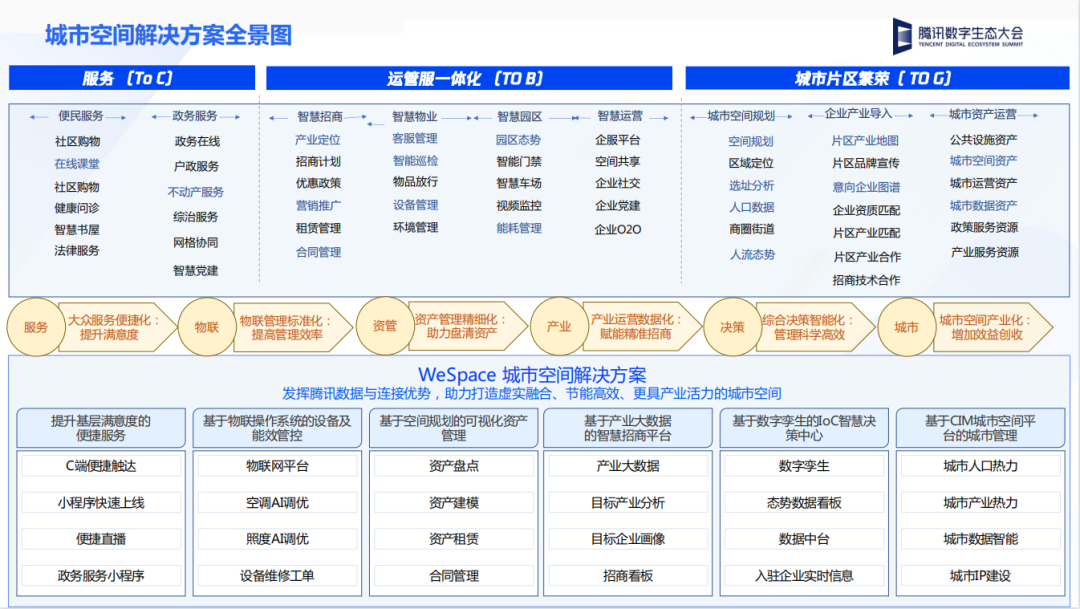Select the 运管服一体化 (TO B) header bar
This screenshot has width=1080, height=609.
click(468, 78)
